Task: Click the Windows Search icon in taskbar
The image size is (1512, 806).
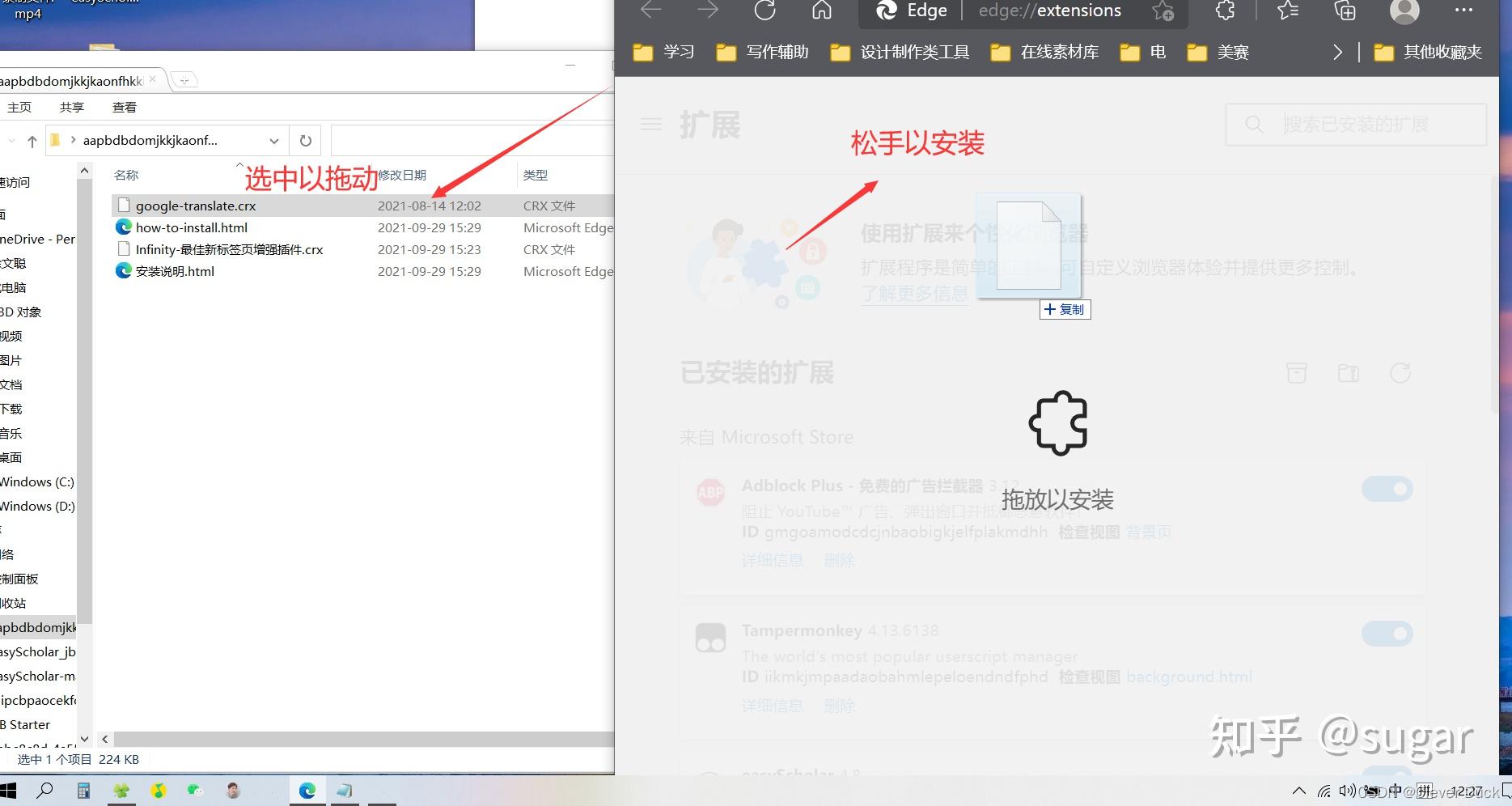Action: tap(46, 791)
